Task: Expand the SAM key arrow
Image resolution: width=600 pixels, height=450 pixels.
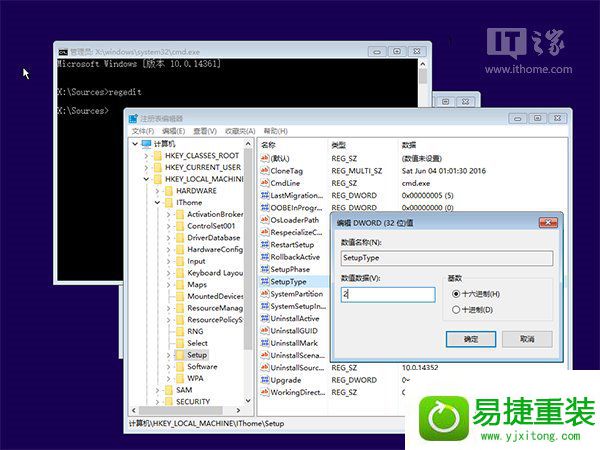Action: click(157, 390)
